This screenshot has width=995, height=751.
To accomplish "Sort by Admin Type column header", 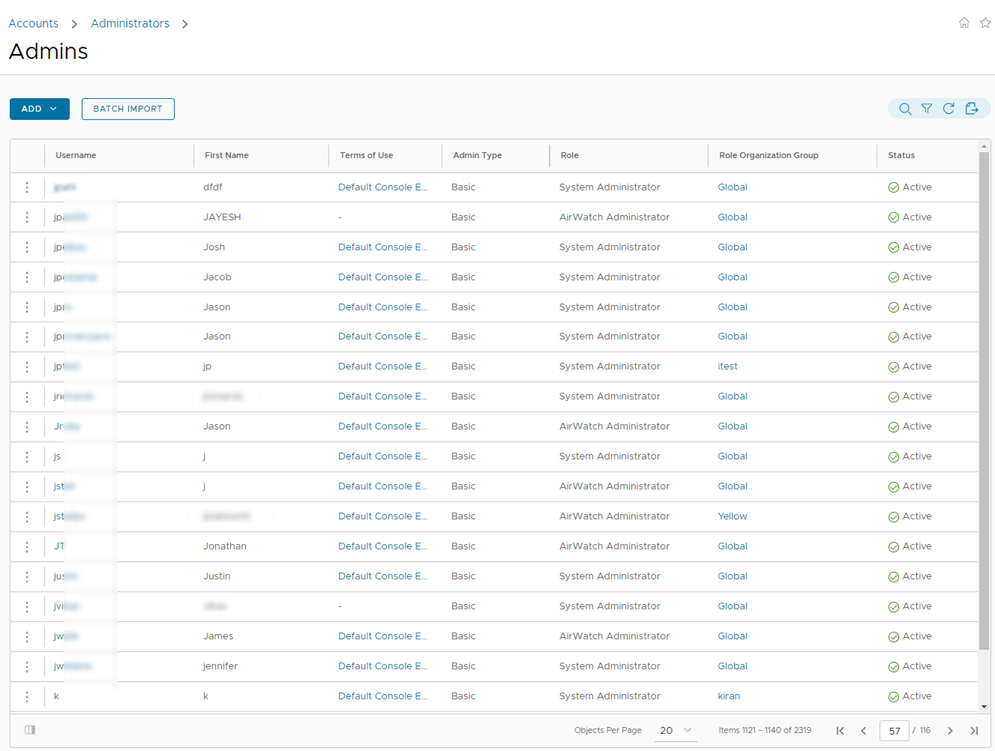I will (x=477, y=155).
